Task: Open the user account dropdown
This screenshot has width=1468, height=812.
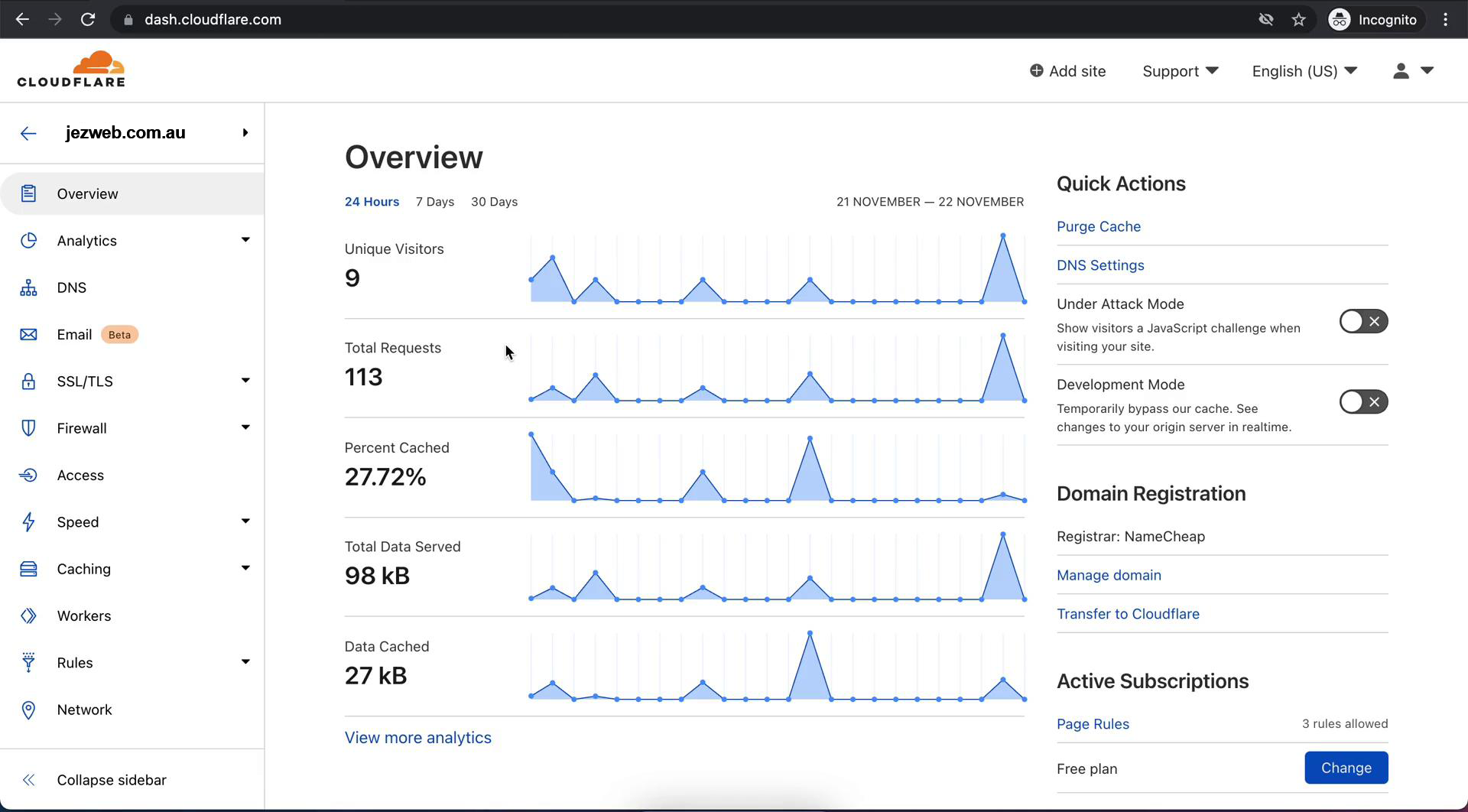Action: (1413, 71)
